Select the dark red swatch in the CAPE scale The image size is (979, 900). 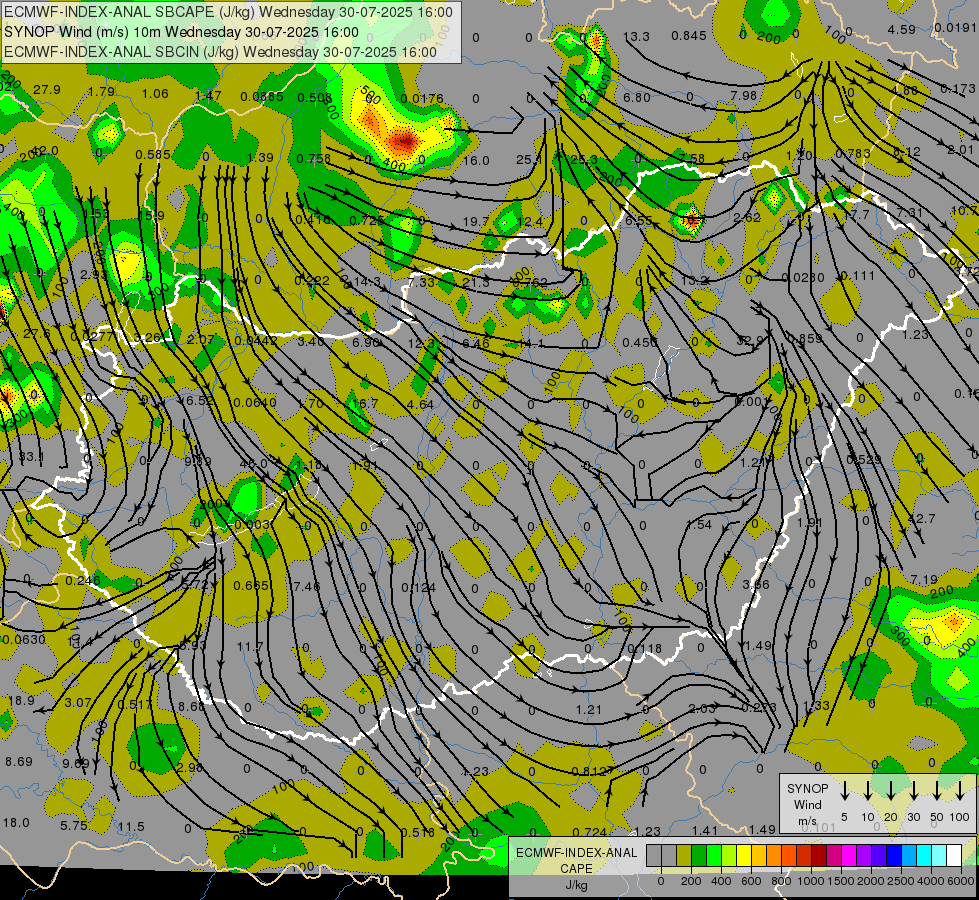[x=819, y=856]
